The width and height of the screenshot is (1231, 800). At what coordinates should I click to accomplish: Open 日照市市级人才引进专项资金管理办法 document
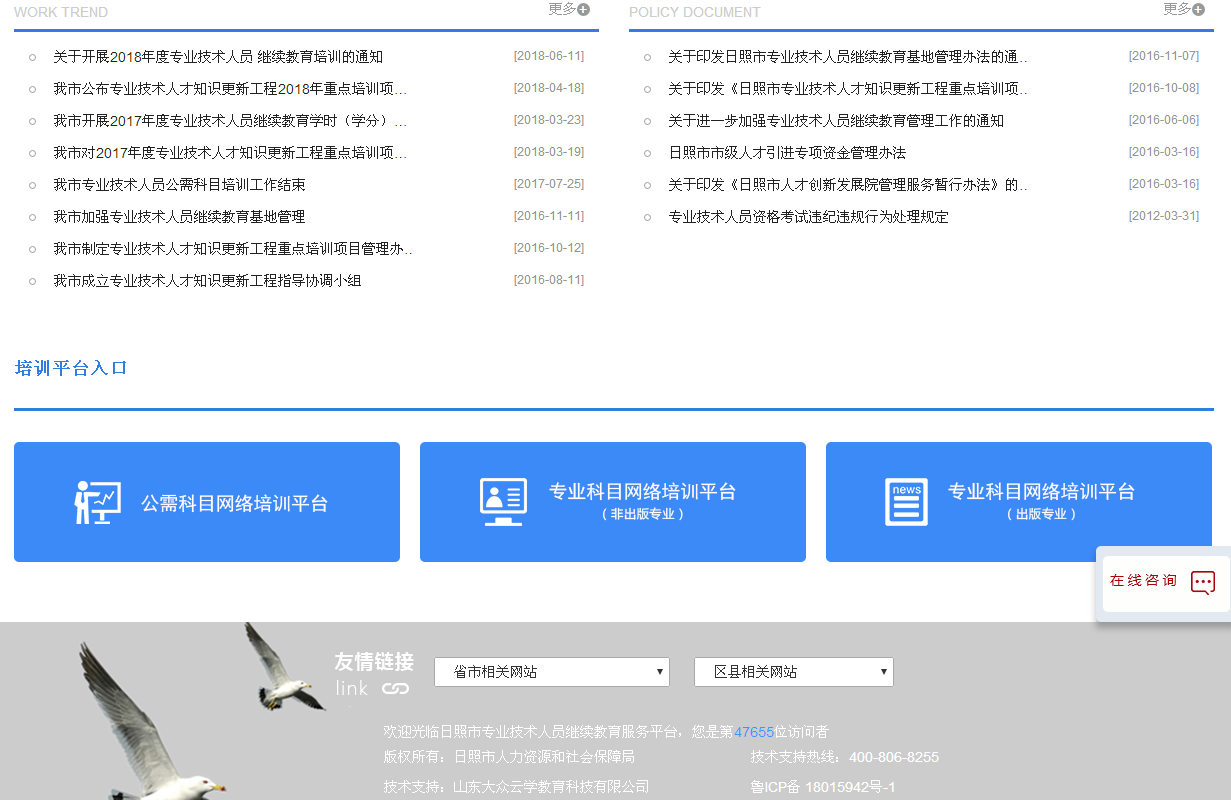pyautogui.click(x=787, y=153)
